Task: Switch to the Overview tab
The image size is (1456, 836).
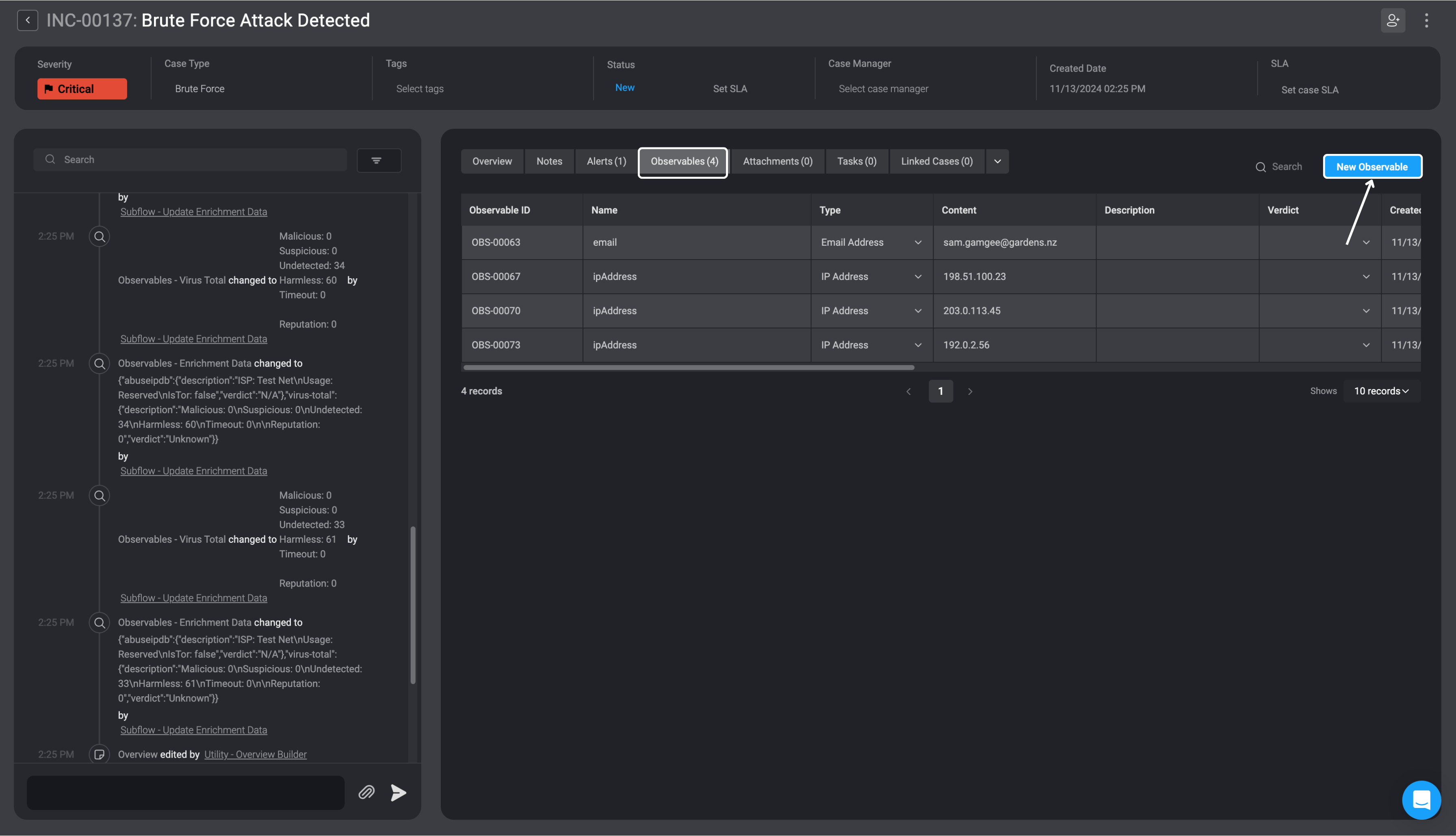Action: coord(492,161)
